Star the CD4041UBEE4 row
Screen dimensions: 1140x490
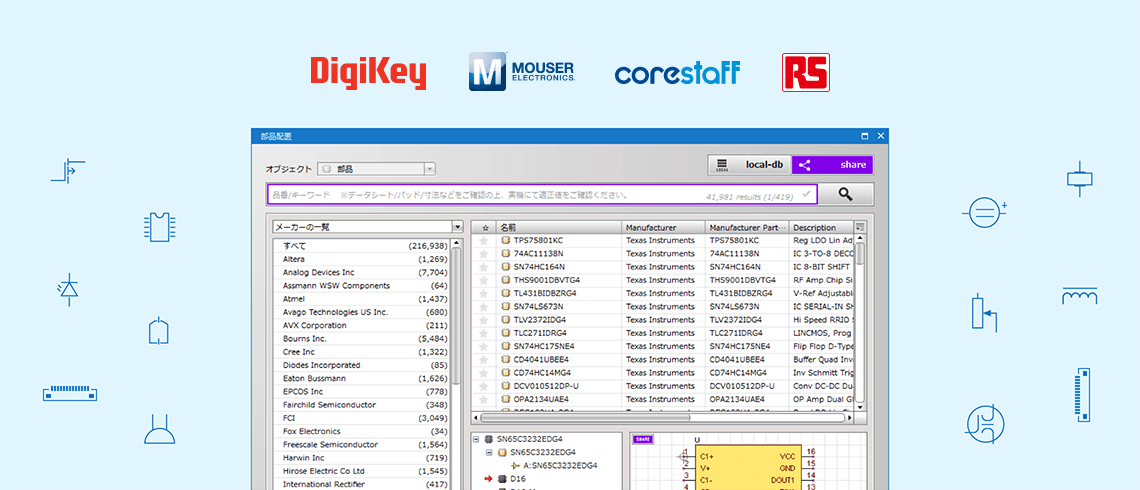click(483, 359)
